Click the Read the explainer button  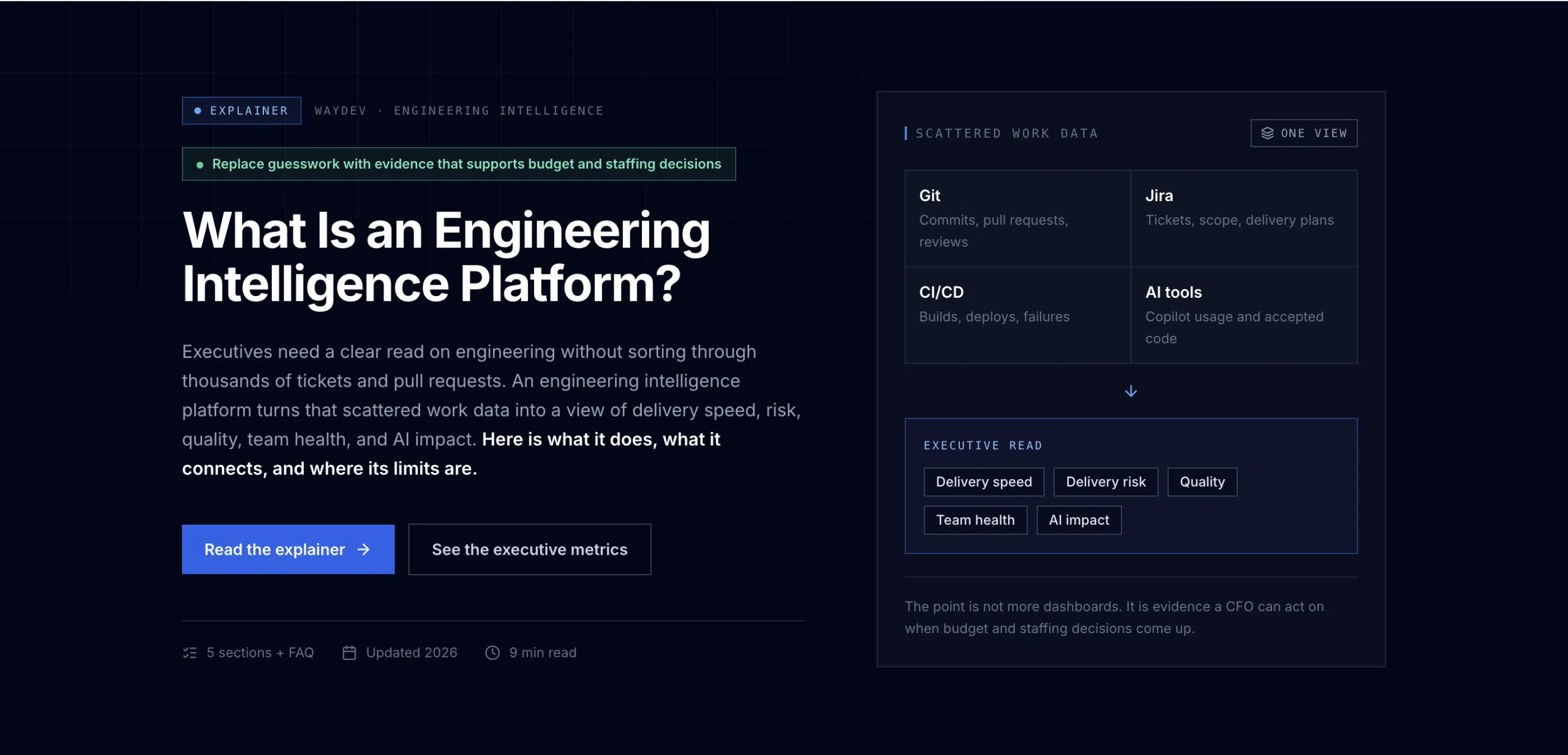288,549
